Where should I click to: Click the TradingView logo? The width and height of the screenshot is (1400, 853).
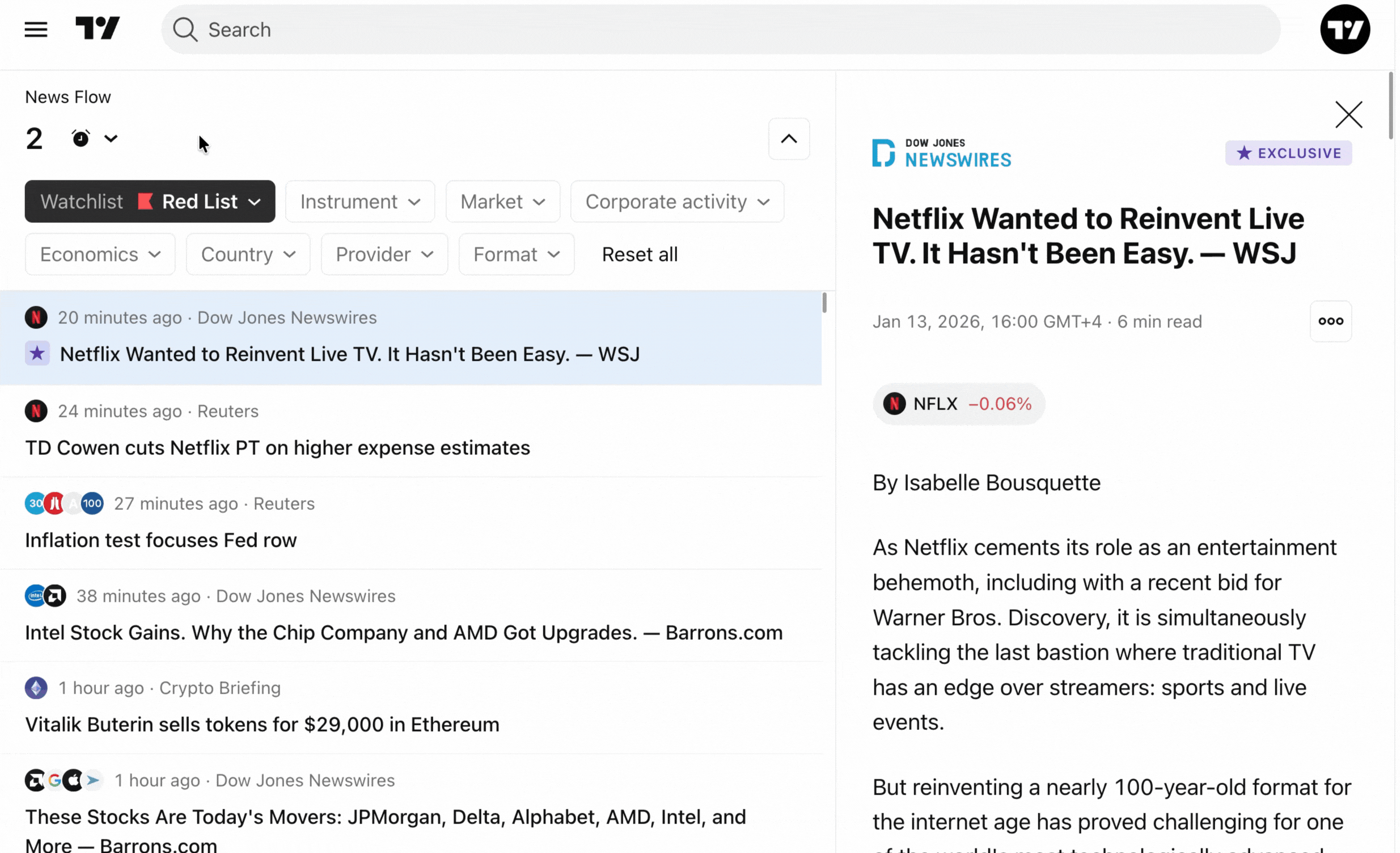pos(98,28)
